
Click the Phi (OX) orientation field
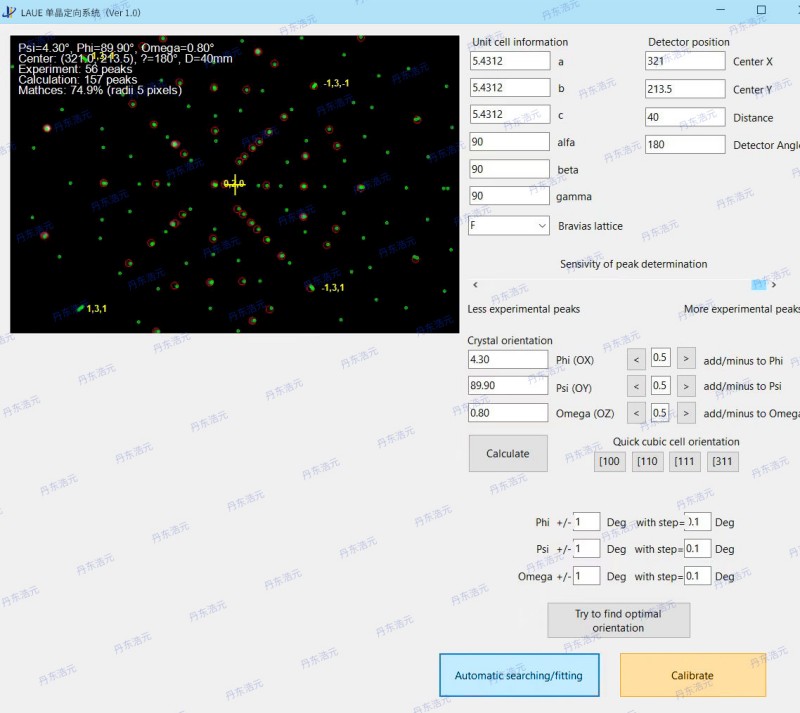[508, 359]
